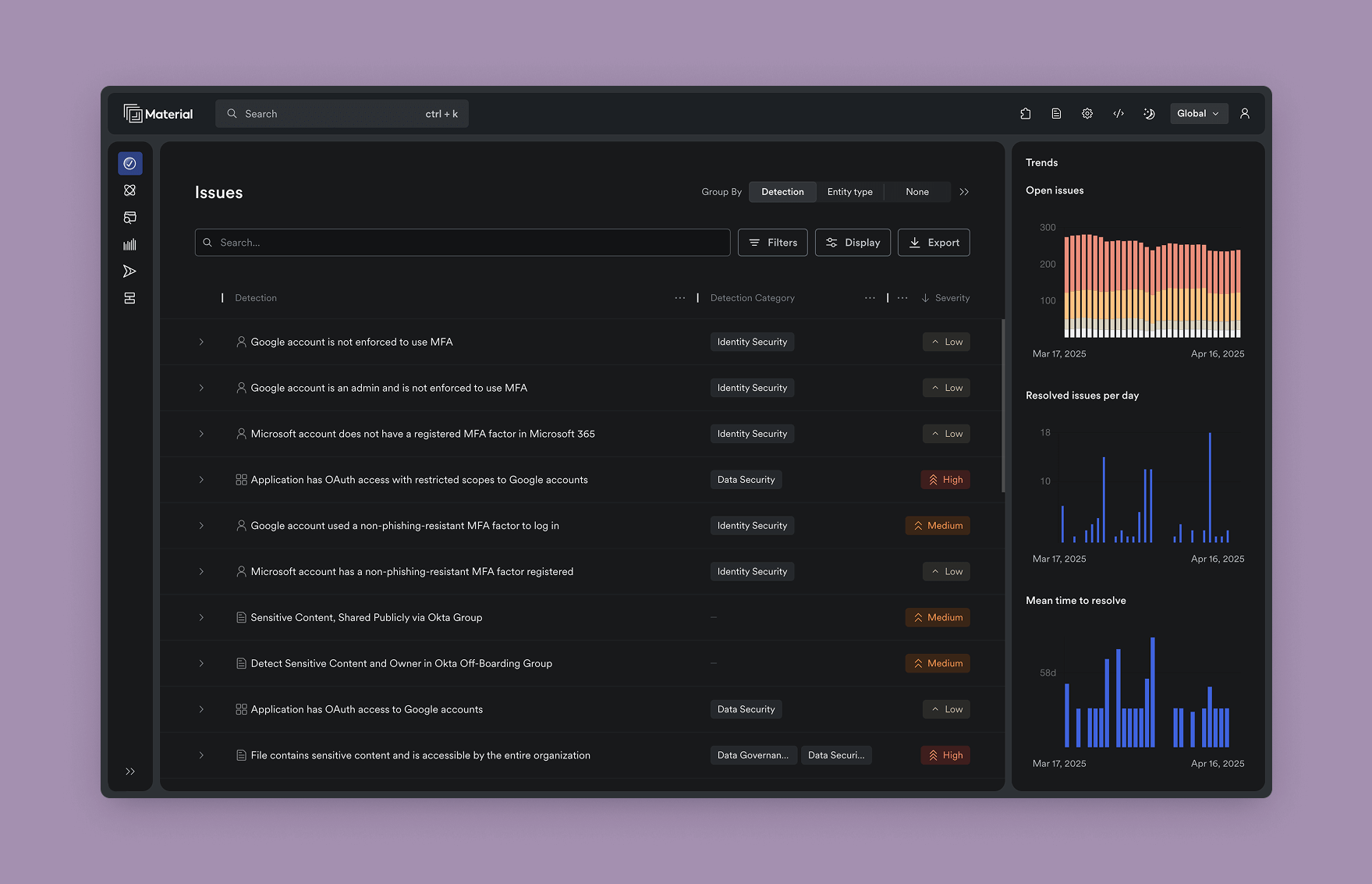Viewport: 1372px width, 884px height.
Task: Click the Detection column header
Action: tap(256, 298)
